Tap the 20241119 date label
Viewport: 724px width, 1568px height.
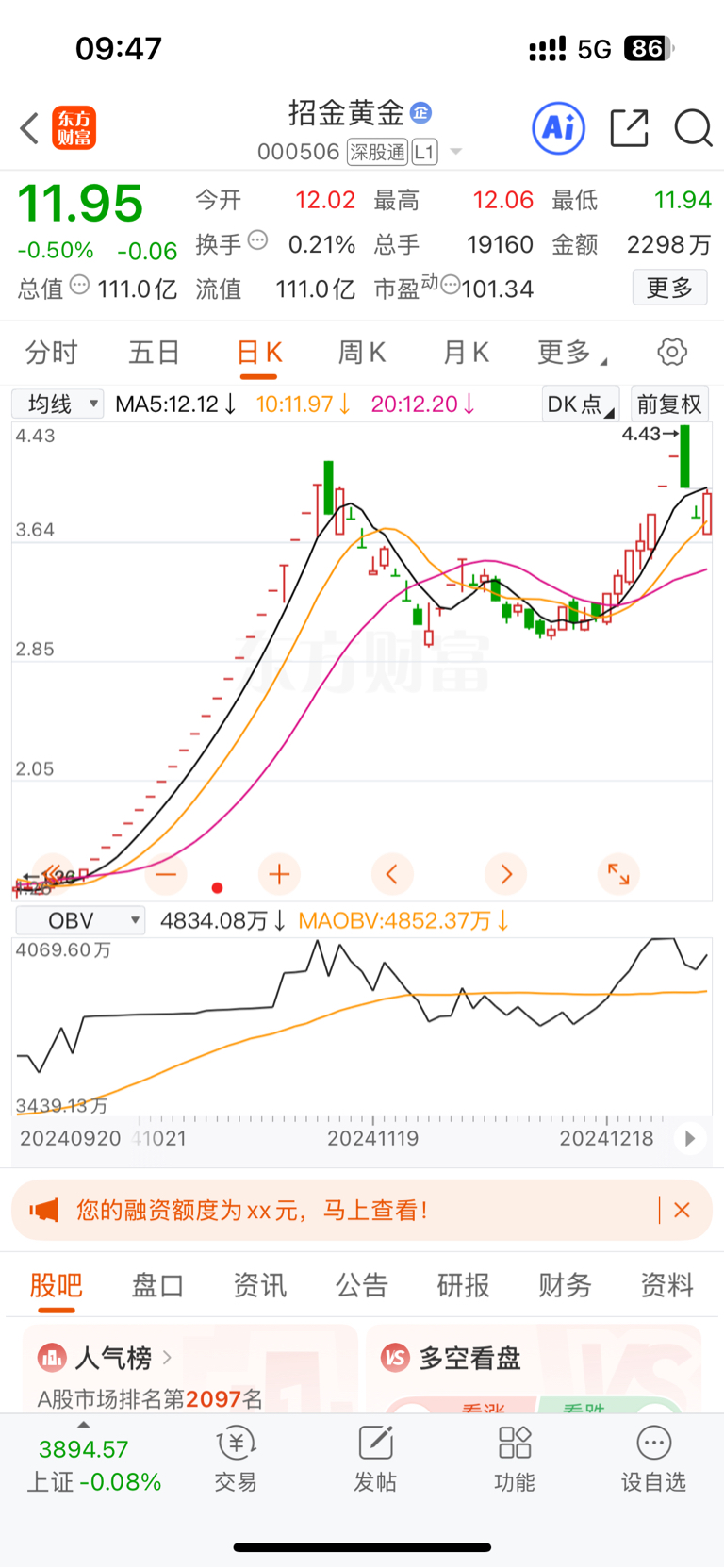tap(372, 1138)
